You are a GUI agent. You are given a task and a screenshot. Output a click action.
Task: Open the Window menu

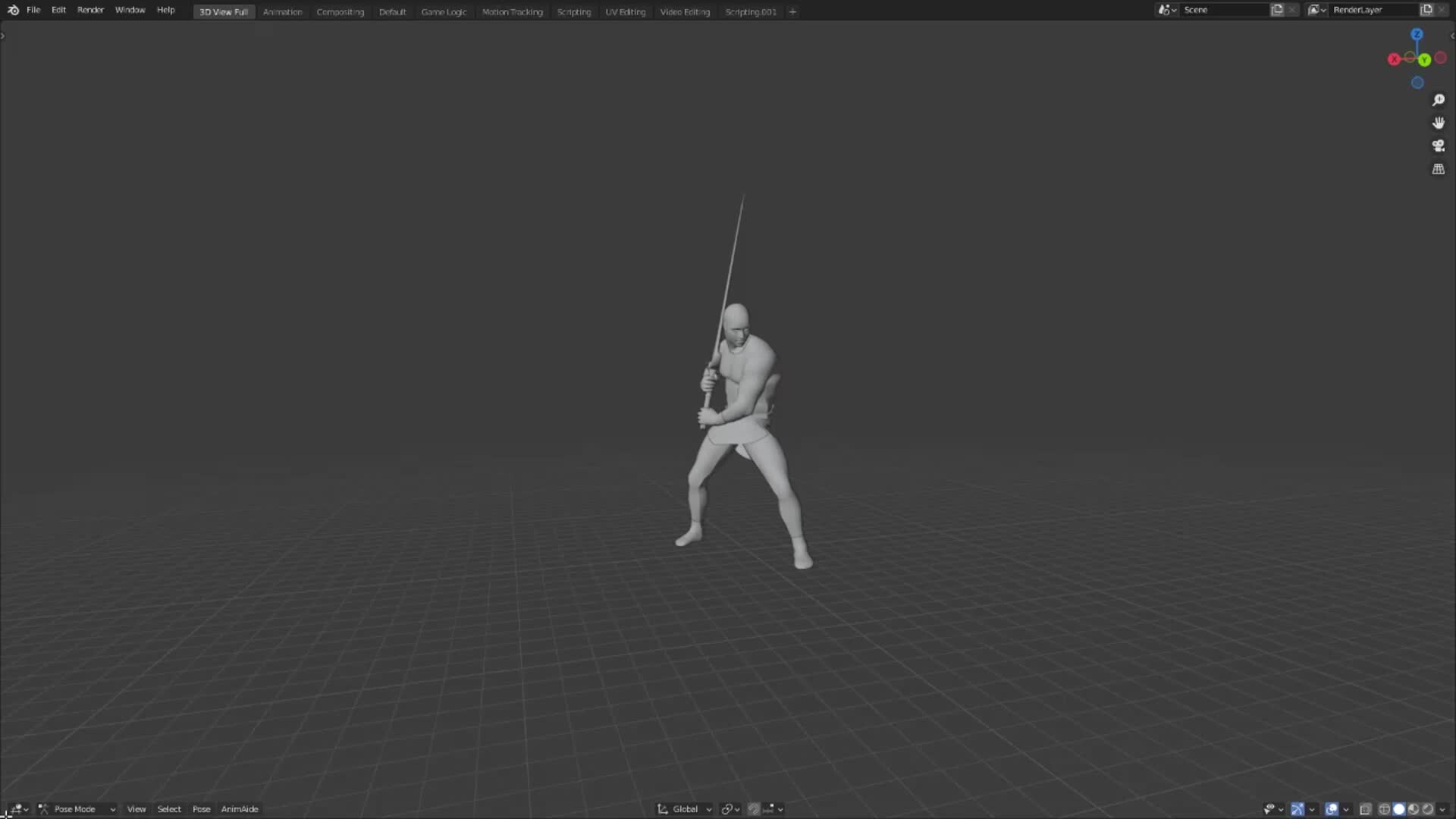130,10
